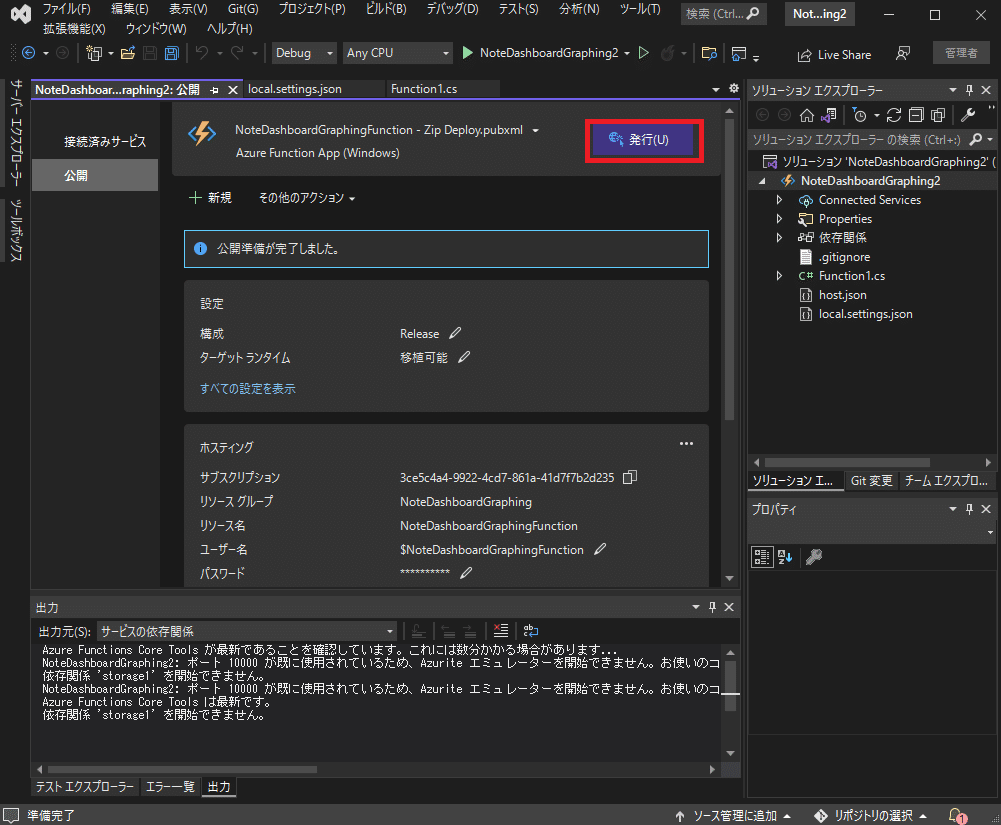The width and height of the screenshot is (1001, 825).
Task: Open search box magnifier in title bar
Action: tap(753, 13)
